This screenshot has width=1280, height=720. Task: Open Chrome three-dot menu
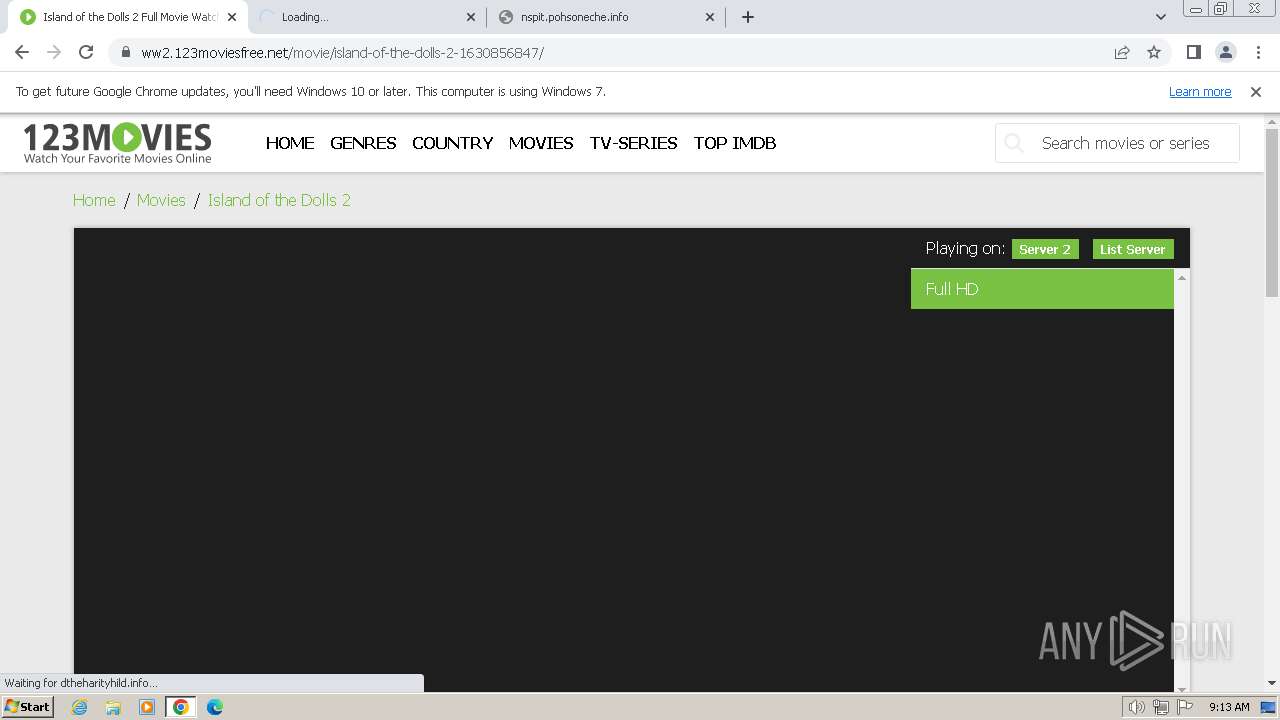[1256, 52]
